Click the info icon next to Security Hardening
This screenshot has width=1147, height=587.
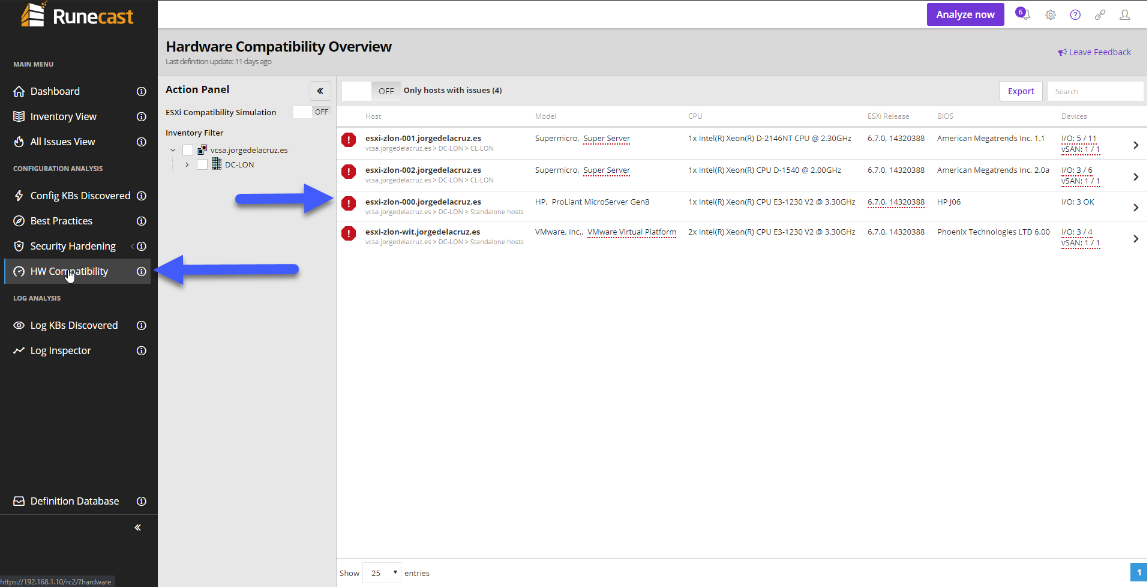(142, 246)
